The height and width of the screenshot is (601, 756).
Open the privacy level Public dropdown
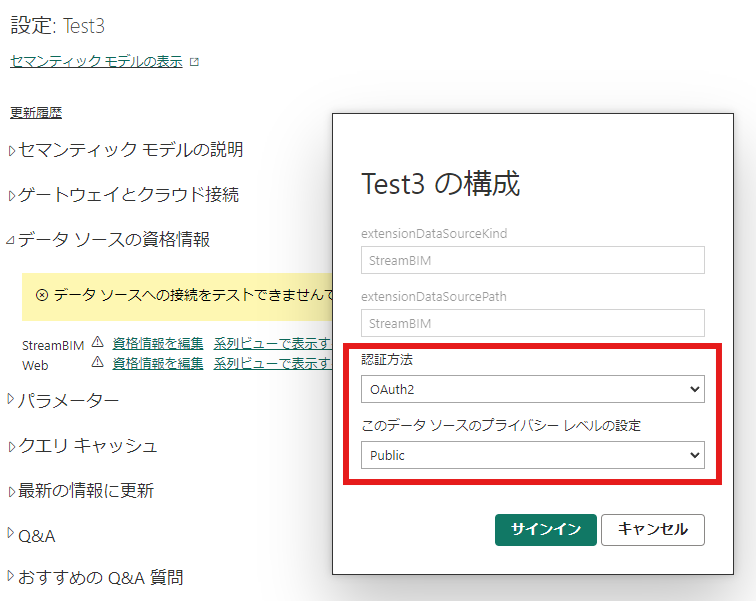coord(532,455)
